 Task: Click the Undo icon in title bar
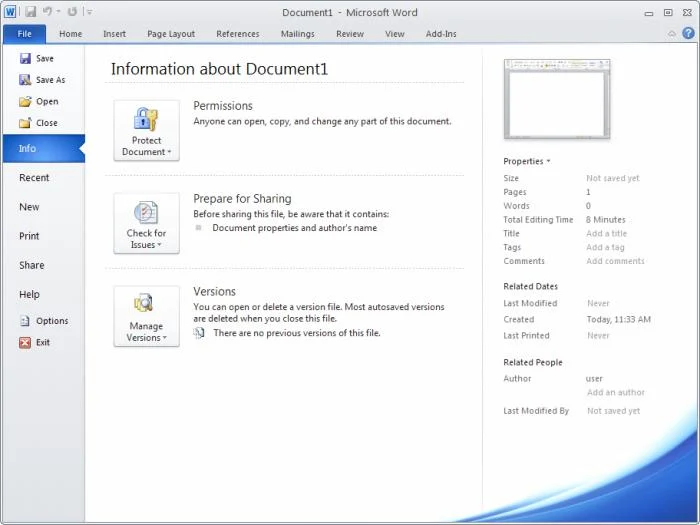tap(47, 12)
